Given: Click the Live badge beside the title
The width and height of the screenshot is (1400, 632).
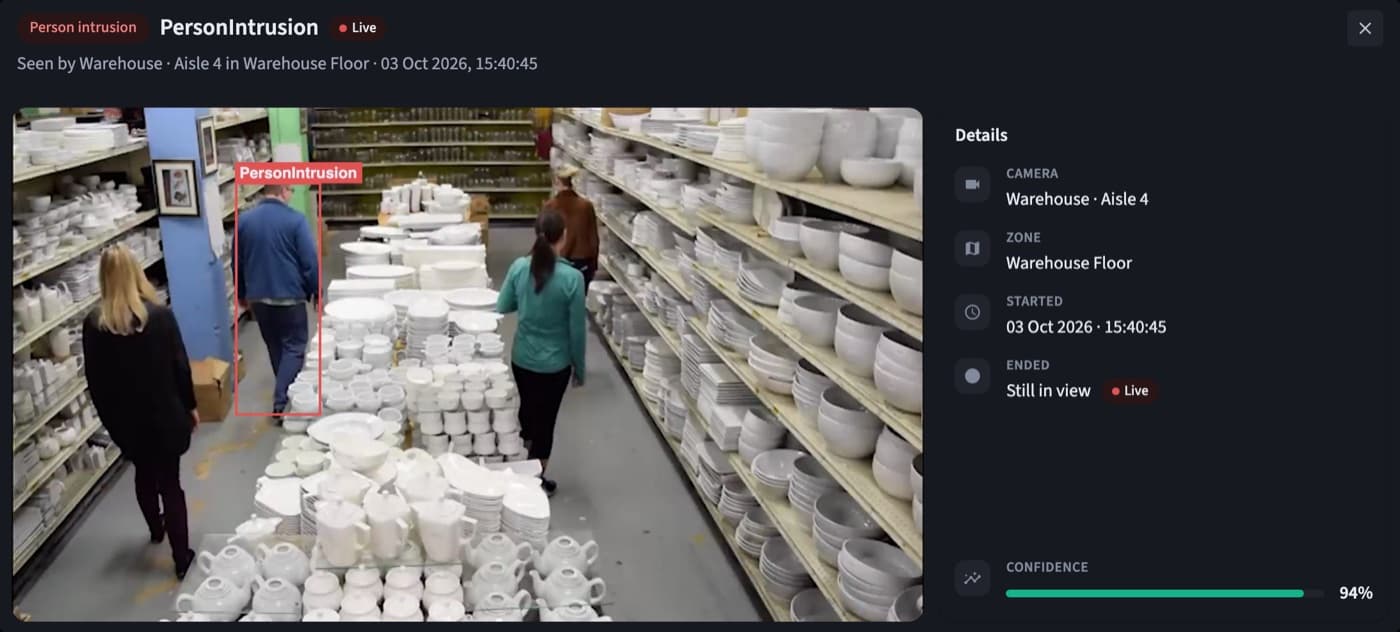Looking at the screenshot, I should [357, 28].
